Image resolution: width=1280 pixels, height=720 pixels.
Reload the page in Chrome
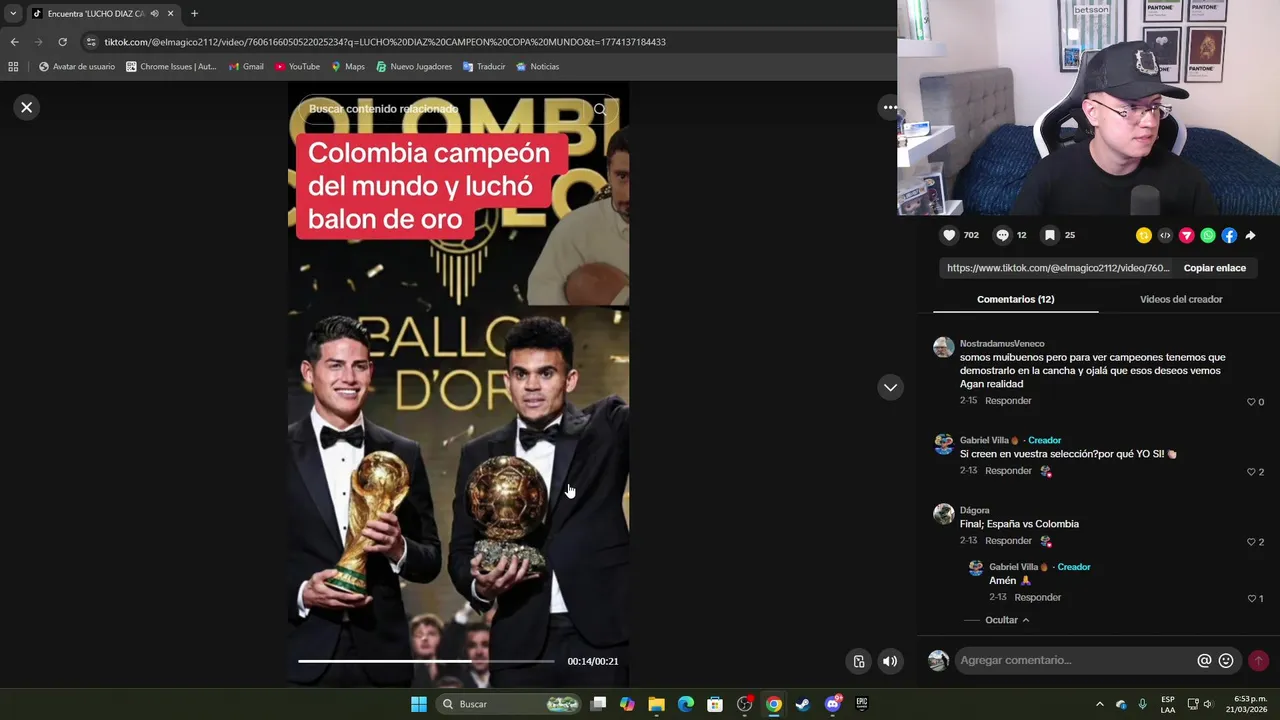[62, 42]
